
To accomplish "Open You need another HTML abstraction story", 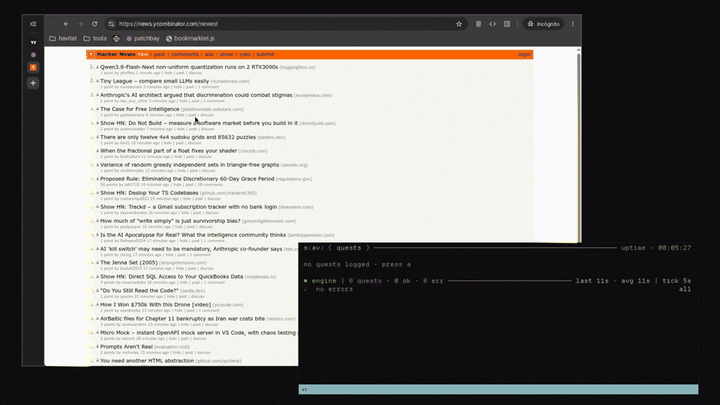I will 147,361.
